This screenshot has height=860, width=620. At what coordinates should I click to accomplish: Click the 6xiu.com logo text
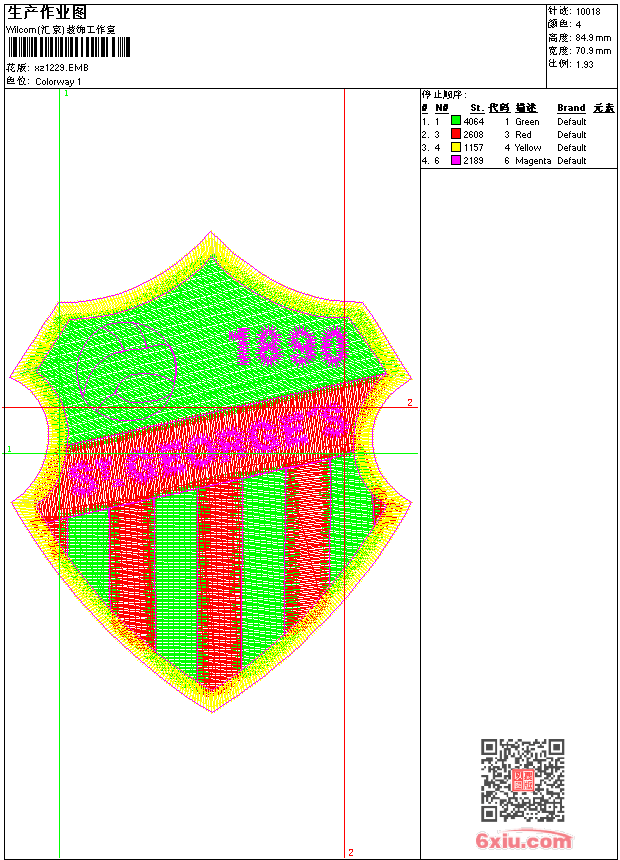click(523, 840)
